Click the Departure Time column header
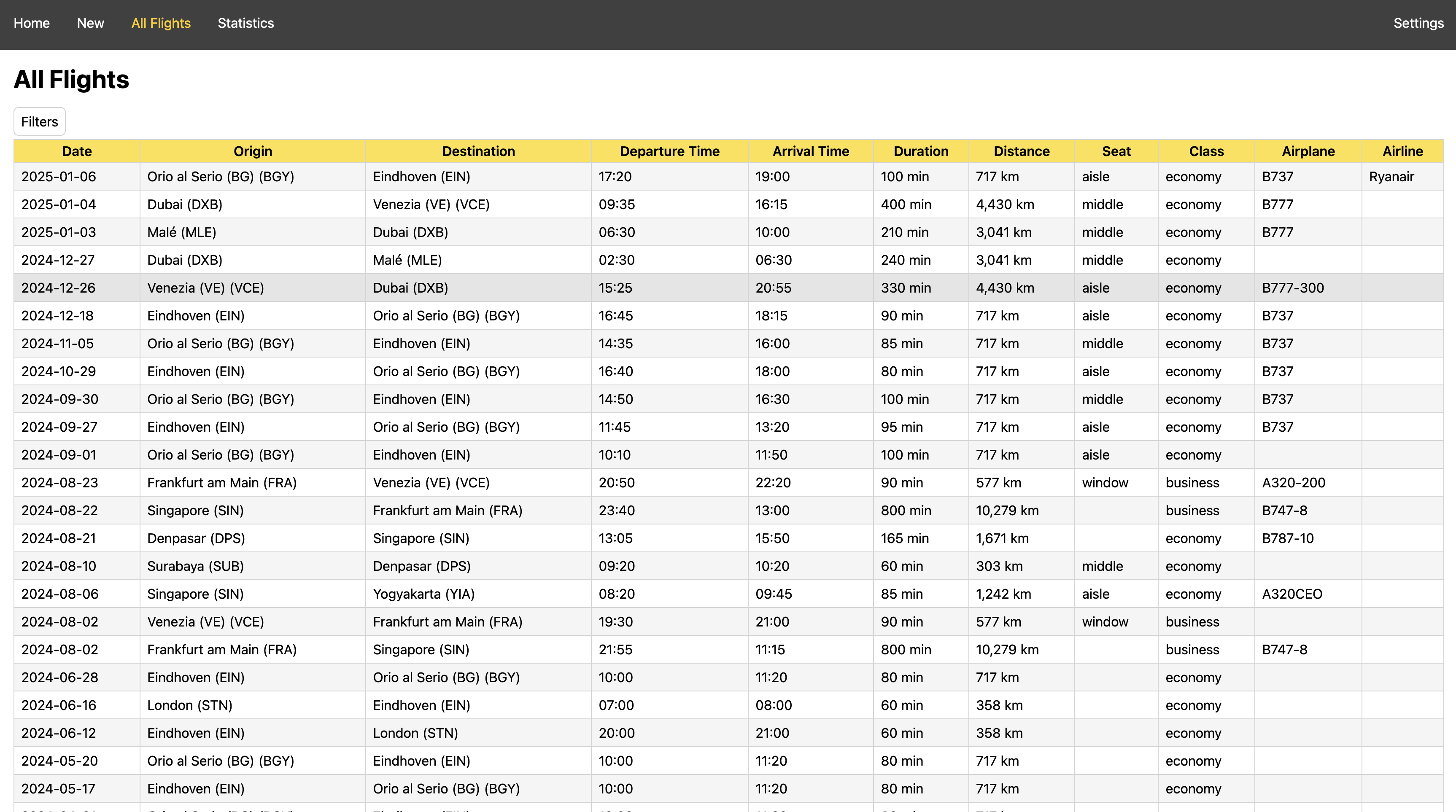 pyautogui.click(x=669, y=151)
